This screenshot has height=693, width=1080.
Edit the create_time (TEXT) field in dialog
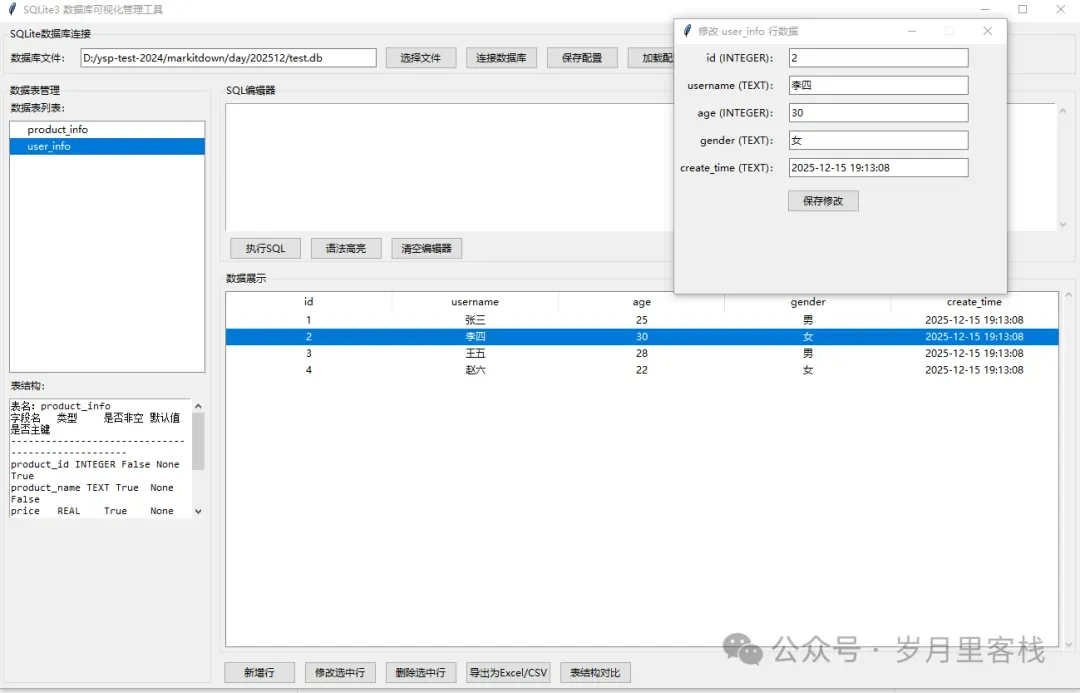tap(878, 168)
